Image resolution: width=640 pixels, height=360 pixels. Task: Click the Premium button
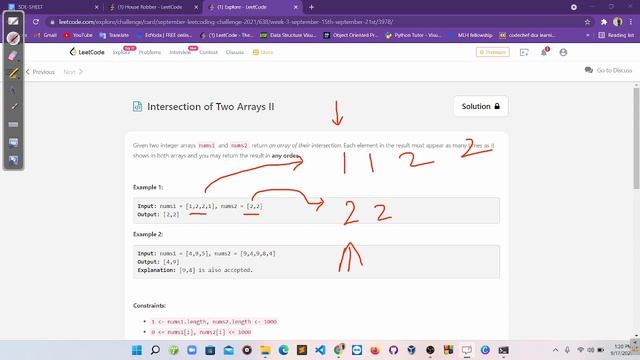click(x=493, y=52)
